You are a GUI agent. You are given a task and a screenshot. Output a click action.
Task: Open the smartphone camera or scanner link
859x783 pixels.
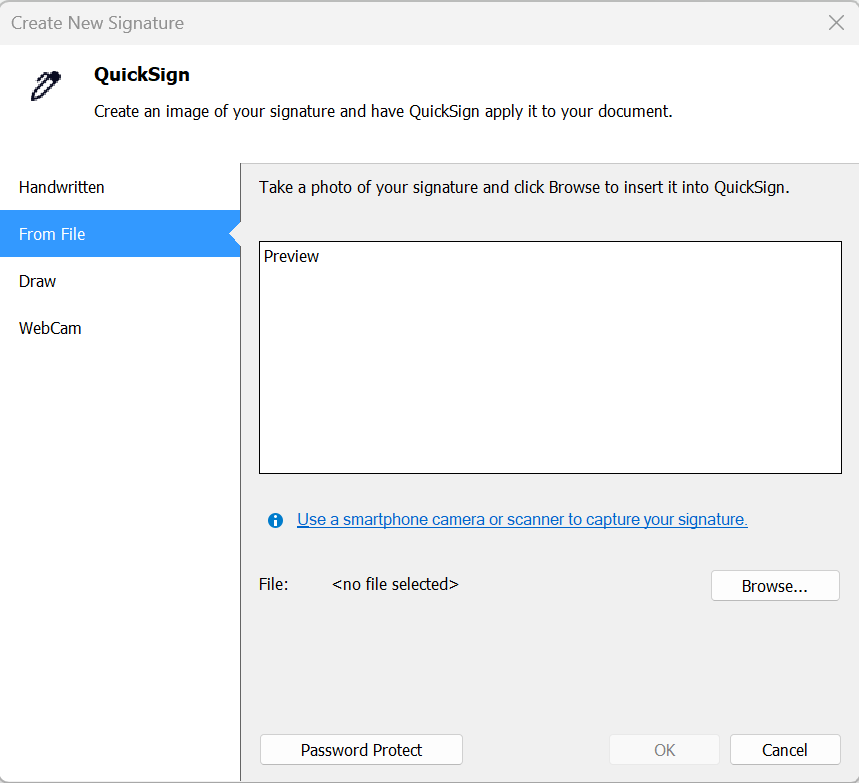click(522, 519)
